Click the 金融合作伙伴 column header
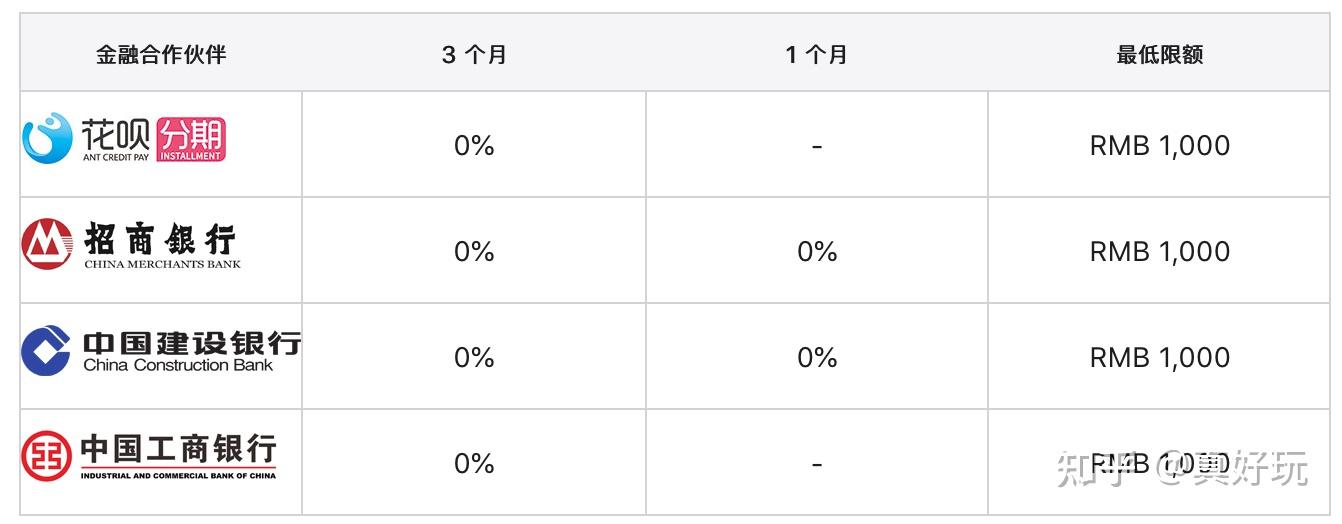 pyautogui.click(x=161, y=55)
